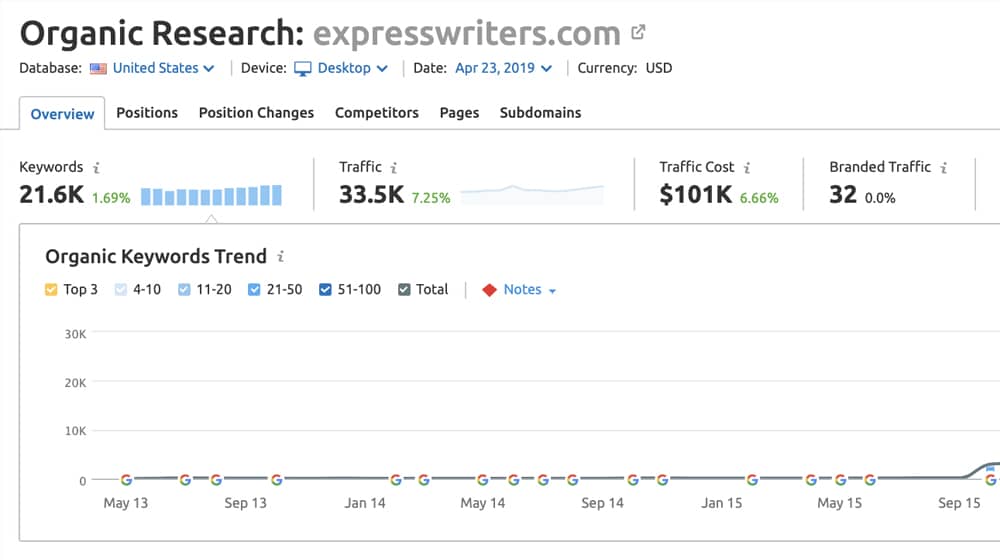Switch to the Positions tab

click(147, 113)
